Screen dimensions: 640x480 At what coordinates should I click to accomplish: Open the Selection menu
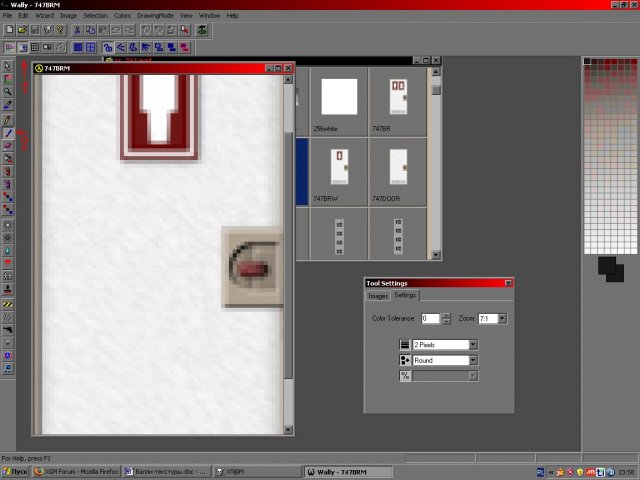[x=95, y=16]
